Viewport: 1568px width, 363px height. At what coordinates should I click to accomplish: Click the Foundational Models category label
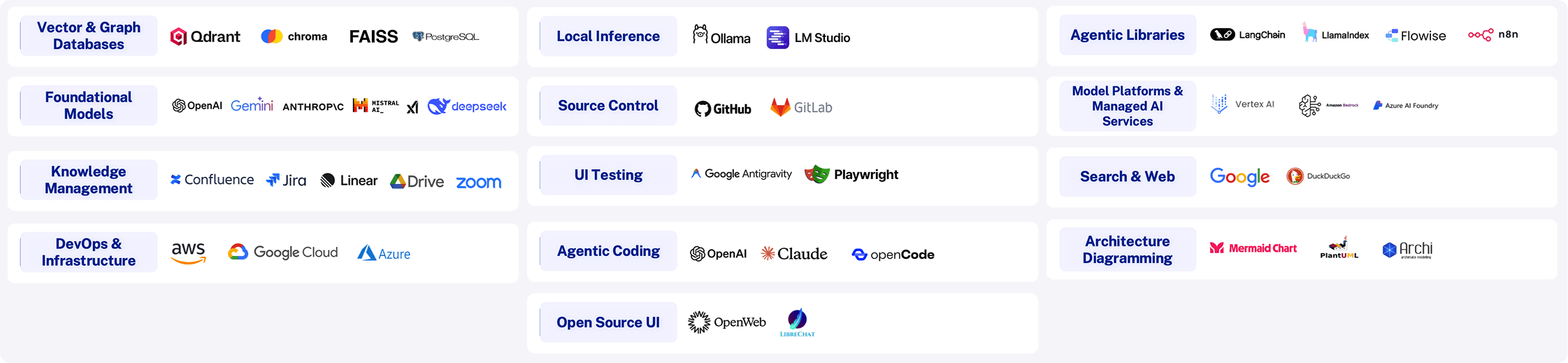pyautogui.click(x=89, y=106)
